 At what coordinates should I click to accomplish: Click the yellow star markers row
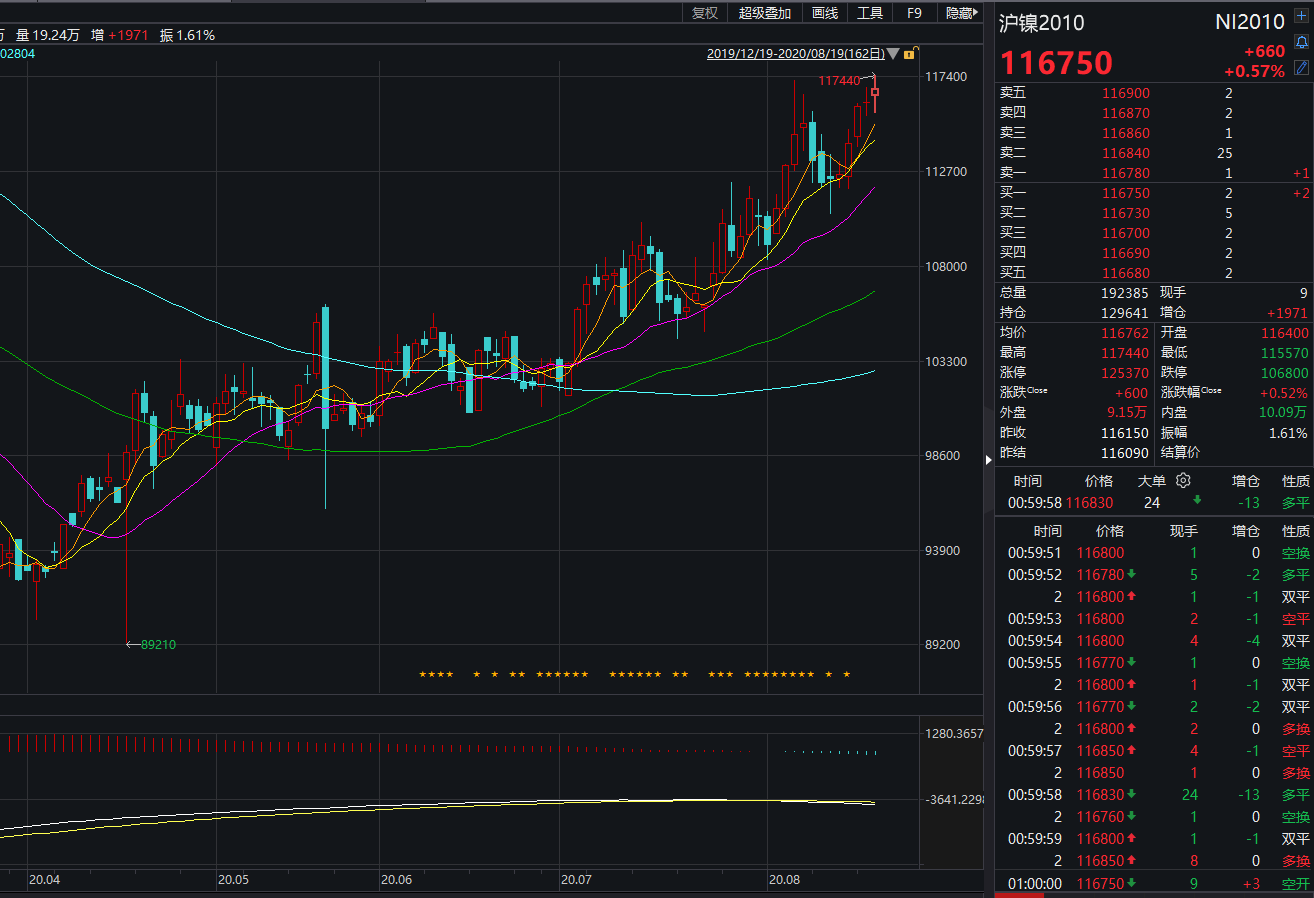click(x=635, y=675)
